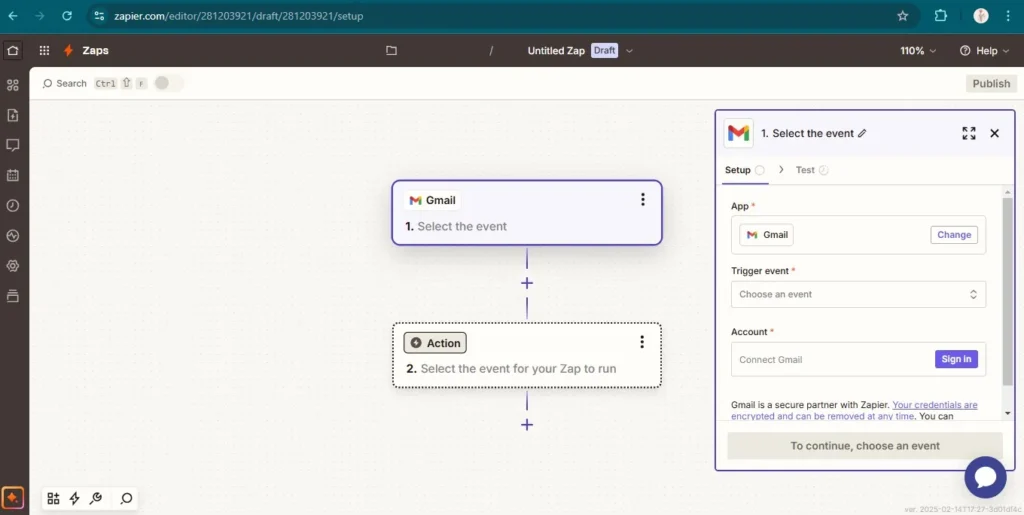Add a step between Gmail and Action
The height and width of the screenshot is (515, 1024).
point(527,283)
